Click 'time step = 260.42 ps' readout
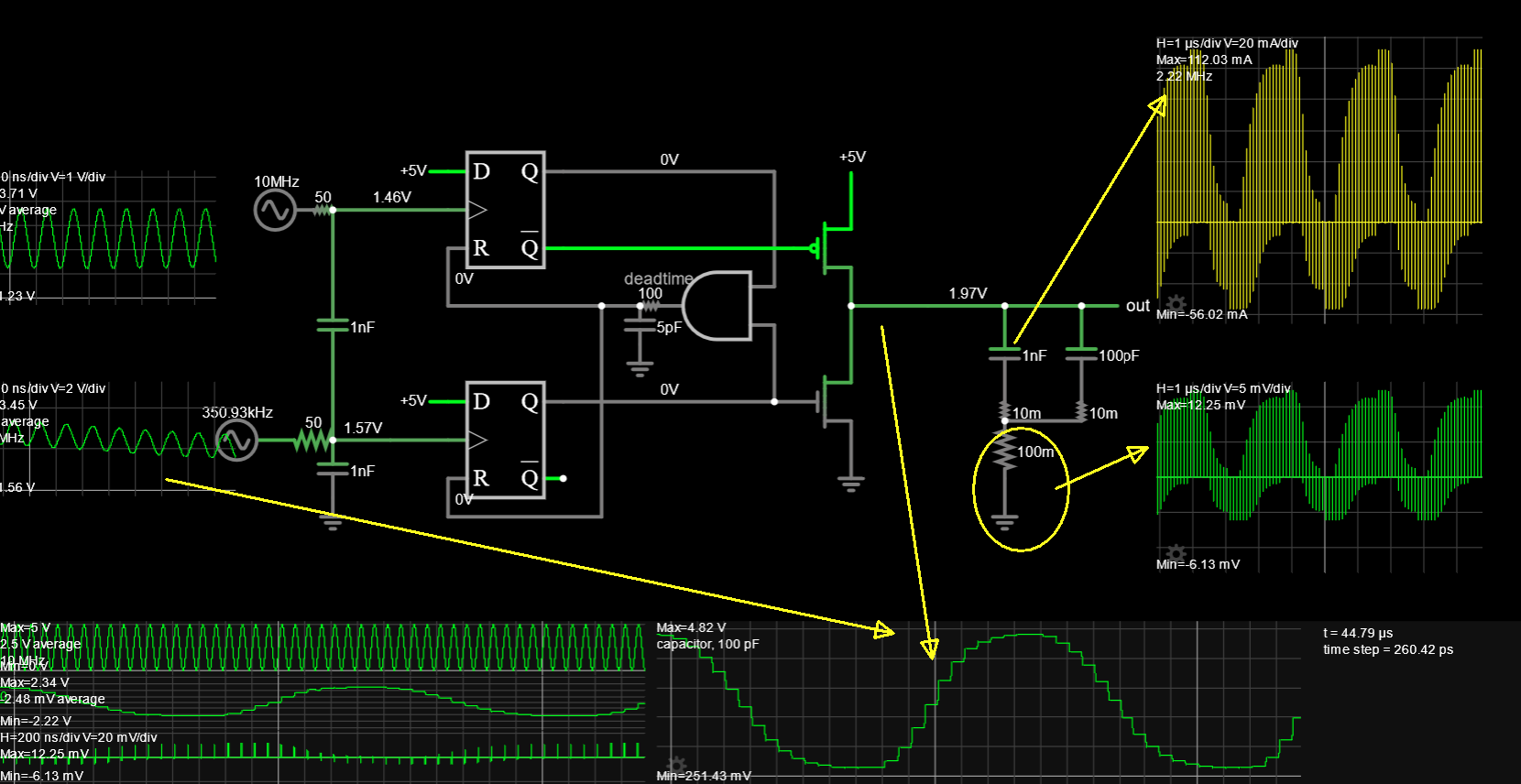This screenshot has height=784, width=1521. click(x=1388, y=649)
